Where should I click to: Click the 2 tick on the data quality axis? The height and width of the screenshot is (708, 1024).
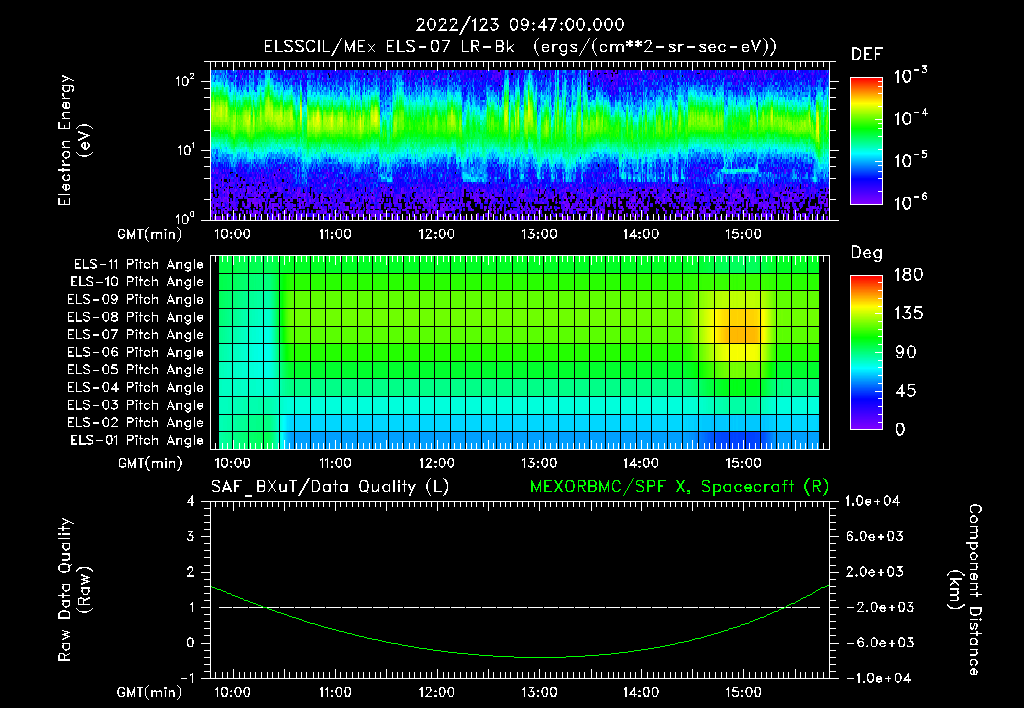(x=191, y=571)
